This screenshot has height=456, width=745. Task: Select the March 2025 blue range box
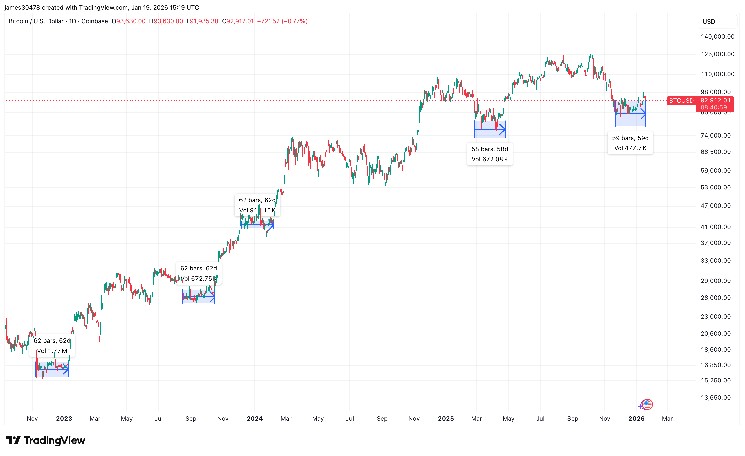point(489,128)
